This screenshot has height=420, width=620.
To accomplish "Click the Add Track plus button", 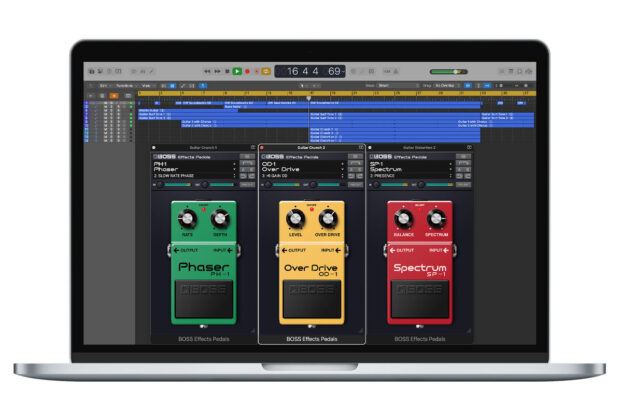I will pos(91,96).
